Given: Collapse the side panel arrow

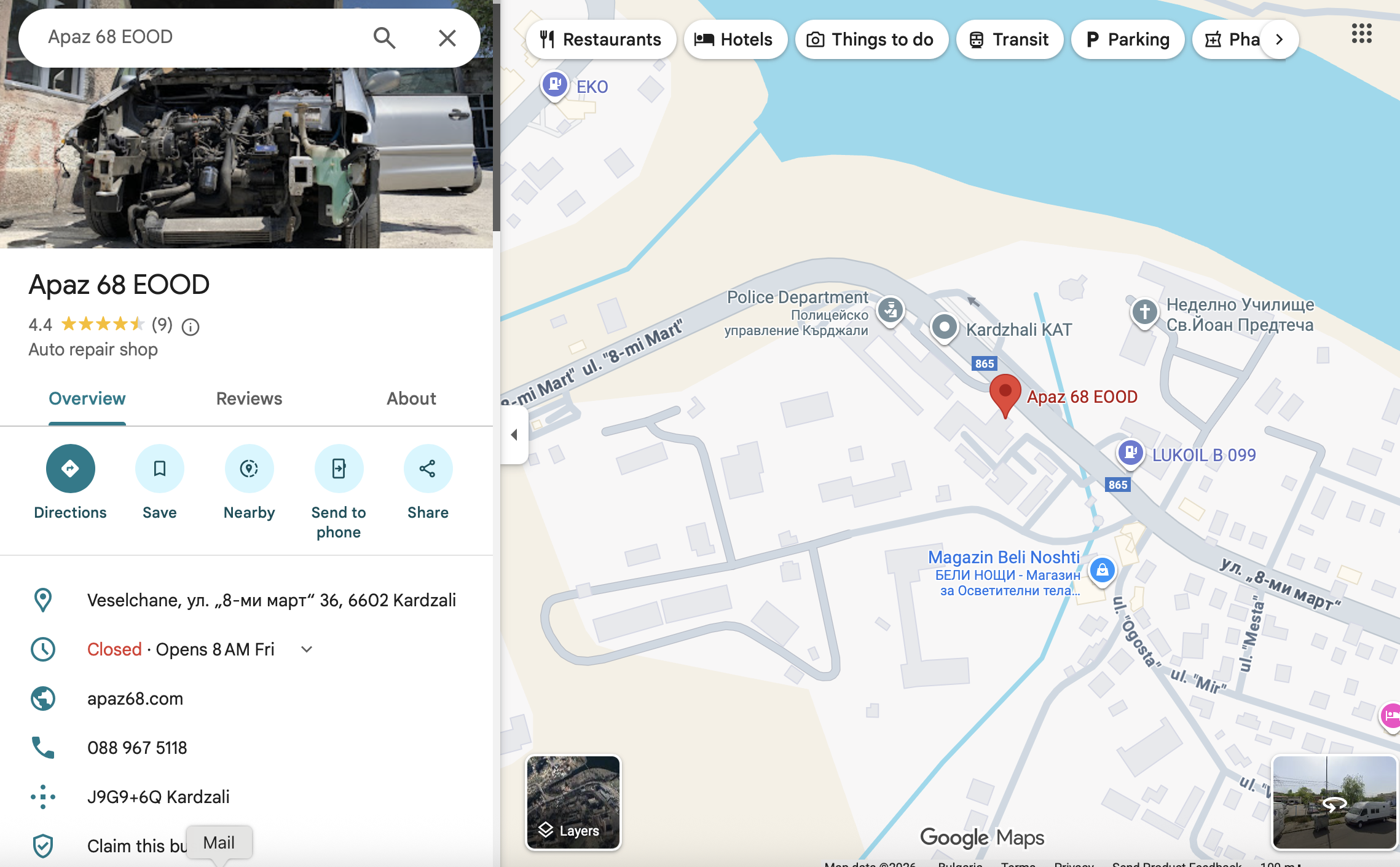Looking at the screenshot, I should pos(514,435).
